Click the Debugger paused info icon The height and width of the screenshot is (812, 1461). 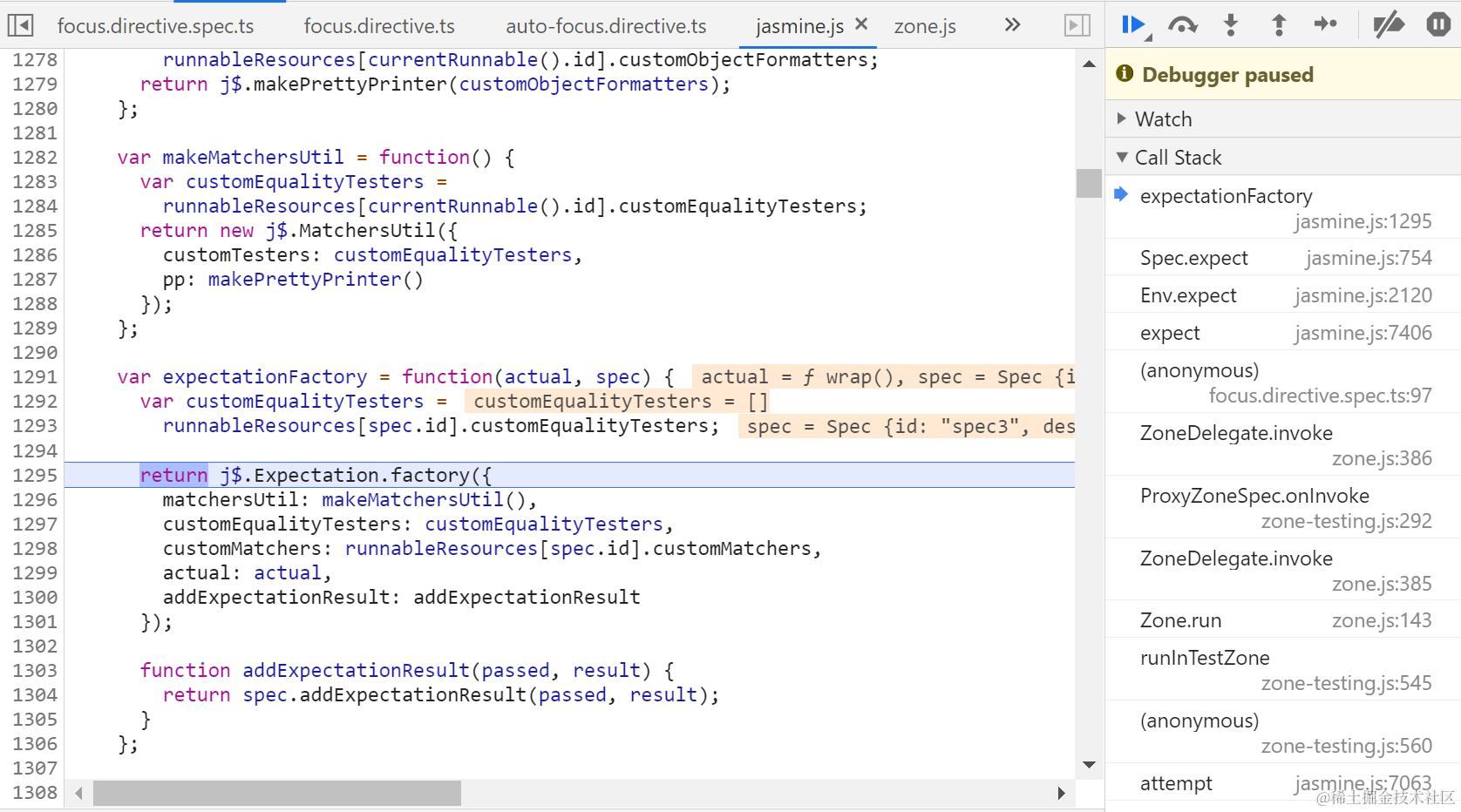tap(1125, 73)
